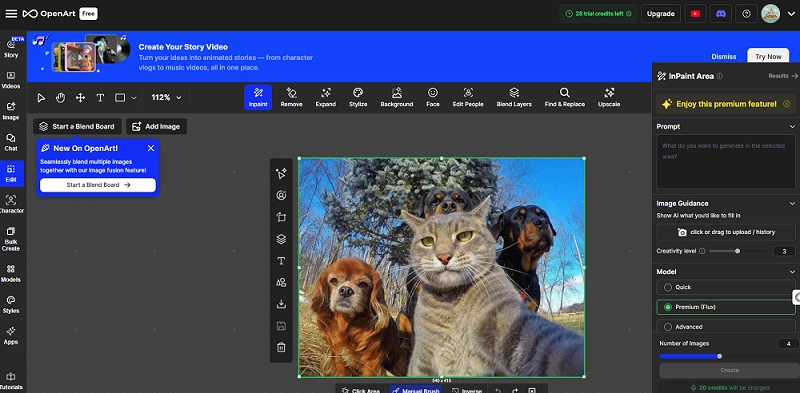
Task: Select the Quick model option
Action: tap(726, 287)
